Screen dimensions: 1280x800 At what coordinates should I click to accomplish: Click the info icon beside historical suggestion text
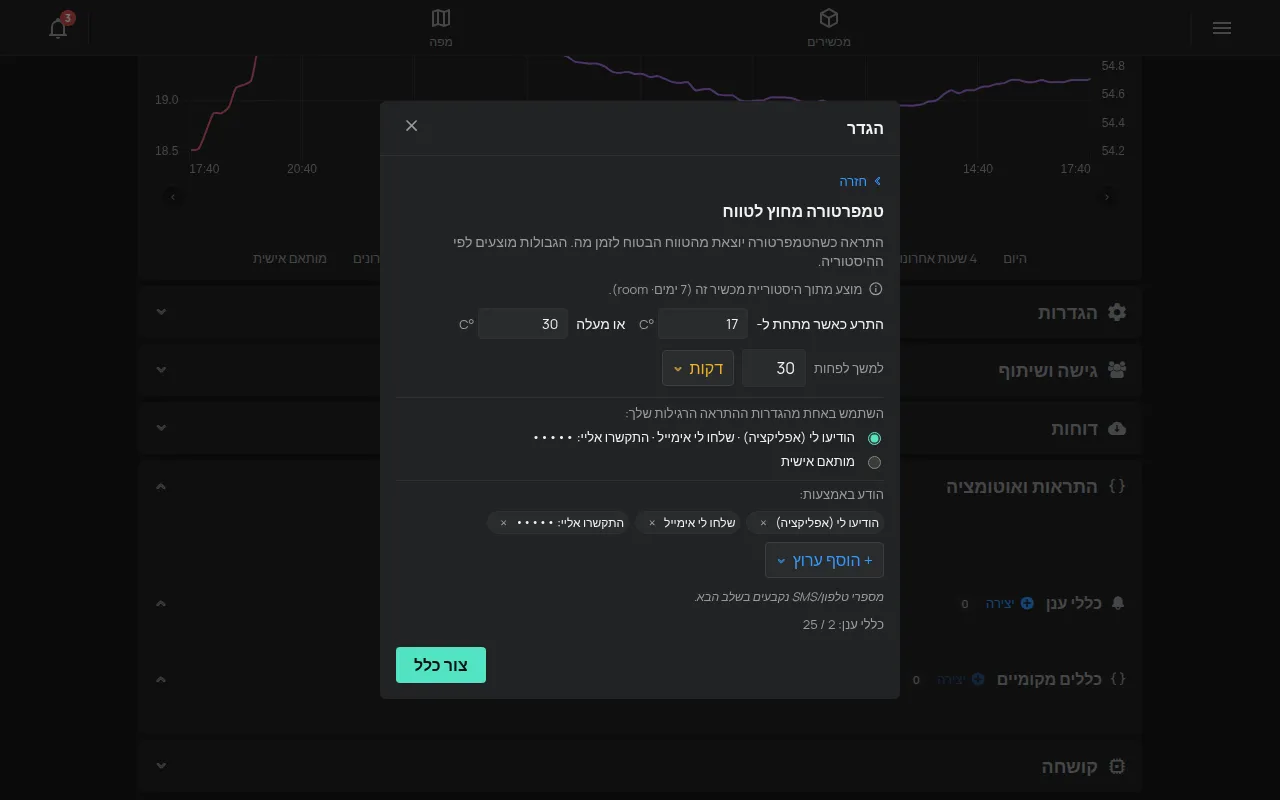(876, 289)
